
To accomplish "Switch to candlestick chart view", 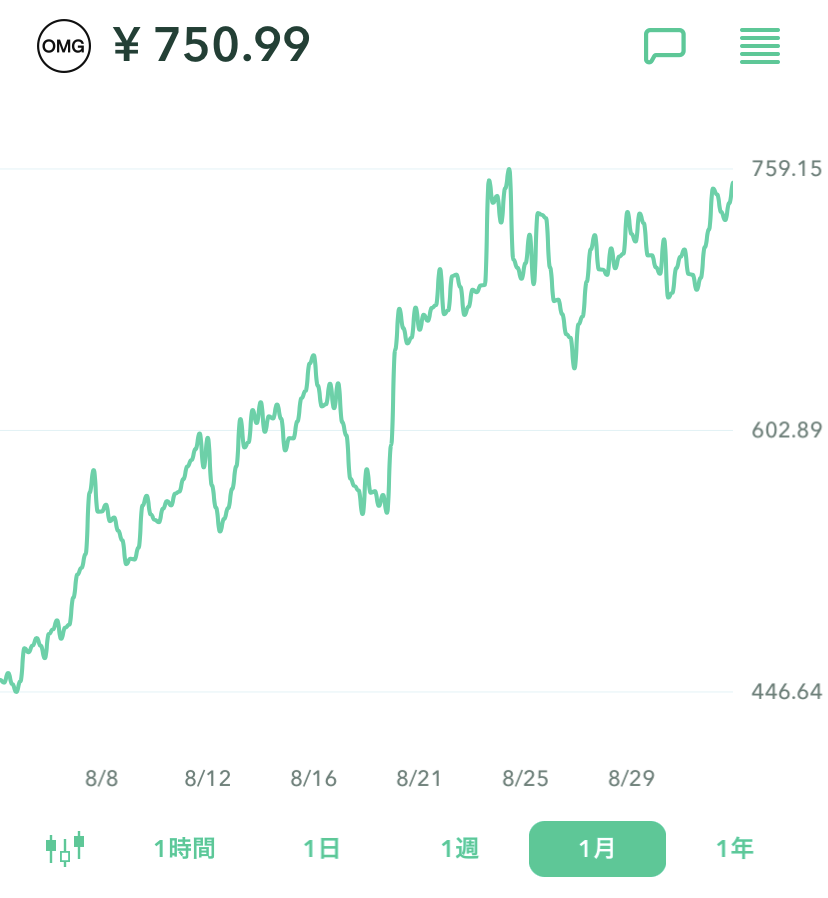I will tap(65, 849).
